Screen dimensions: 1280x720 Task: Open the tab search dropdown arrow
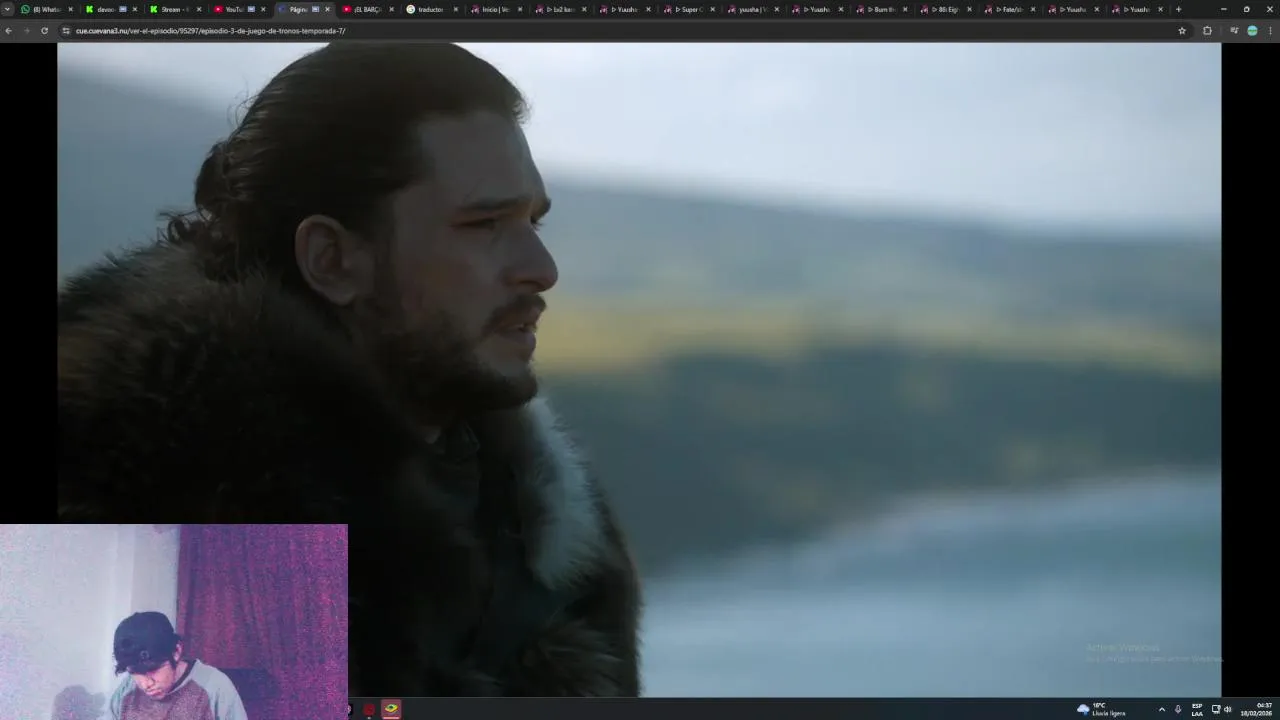pos(8,9)
